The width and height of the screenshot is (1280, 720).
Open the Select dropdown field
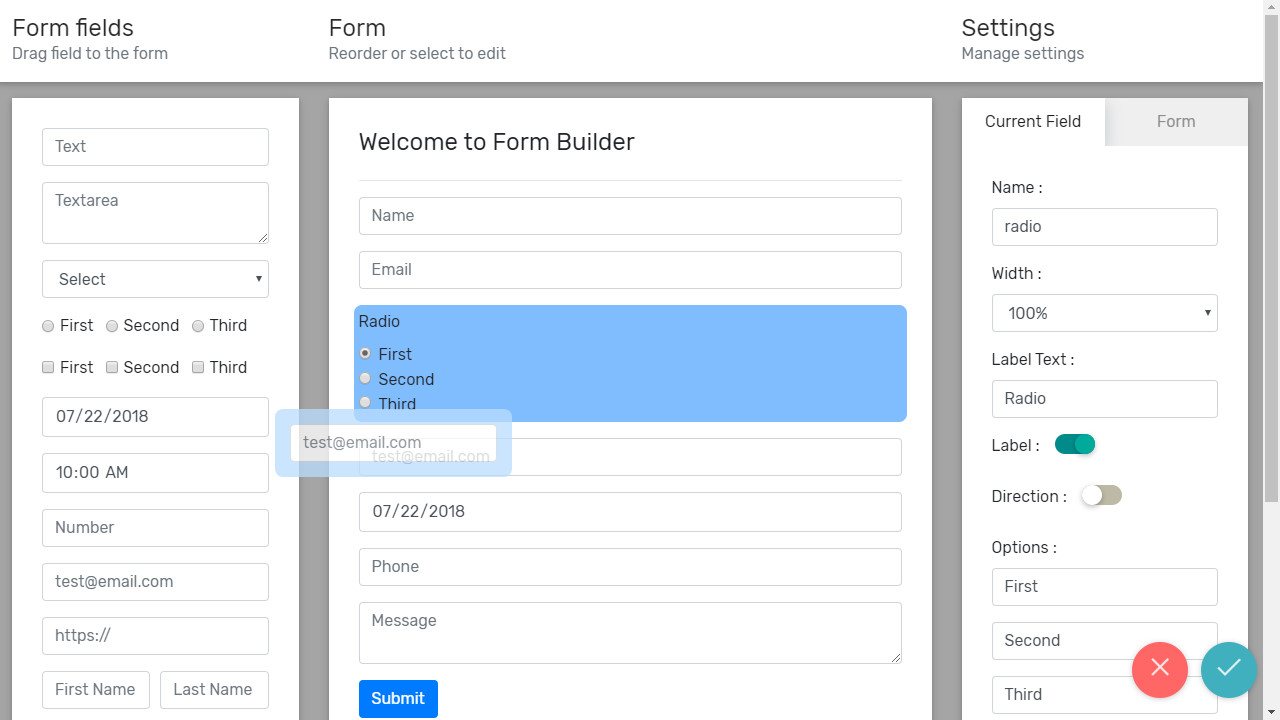pyautogui.click(x=155, y=279)
